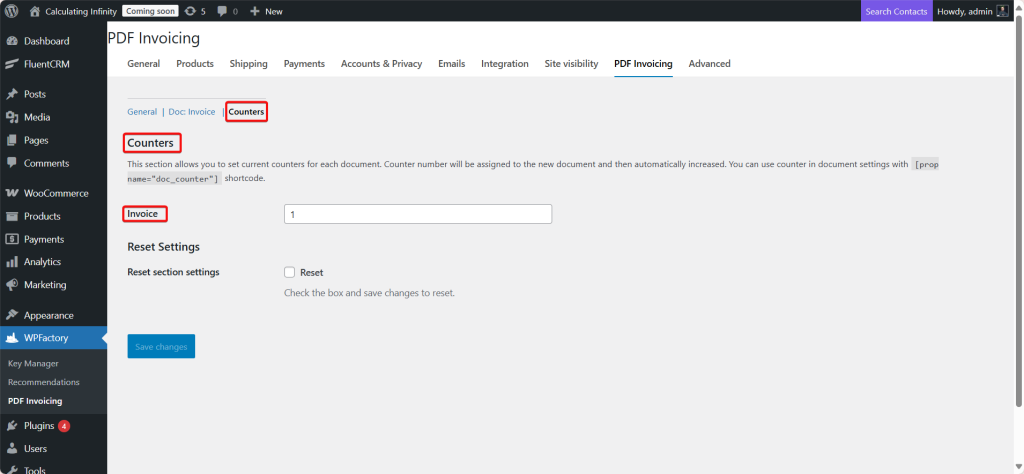The width and height of the screenshot is (1024, 474).
Task: Click the 'Check the box and save changes' text
Action: click(369, 293)
